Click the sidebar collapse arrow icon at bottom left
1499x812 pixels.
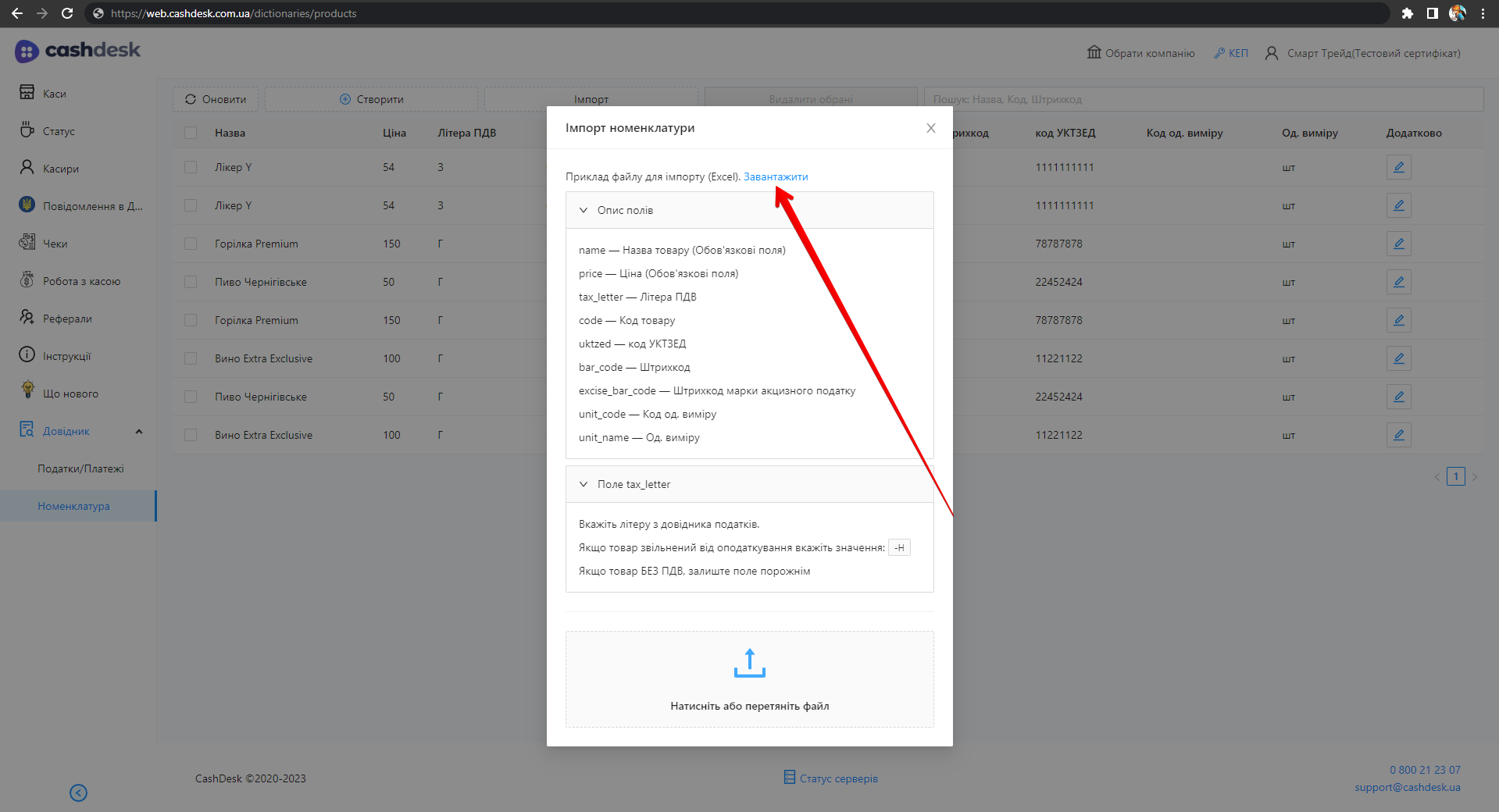[x=78, y=792]
